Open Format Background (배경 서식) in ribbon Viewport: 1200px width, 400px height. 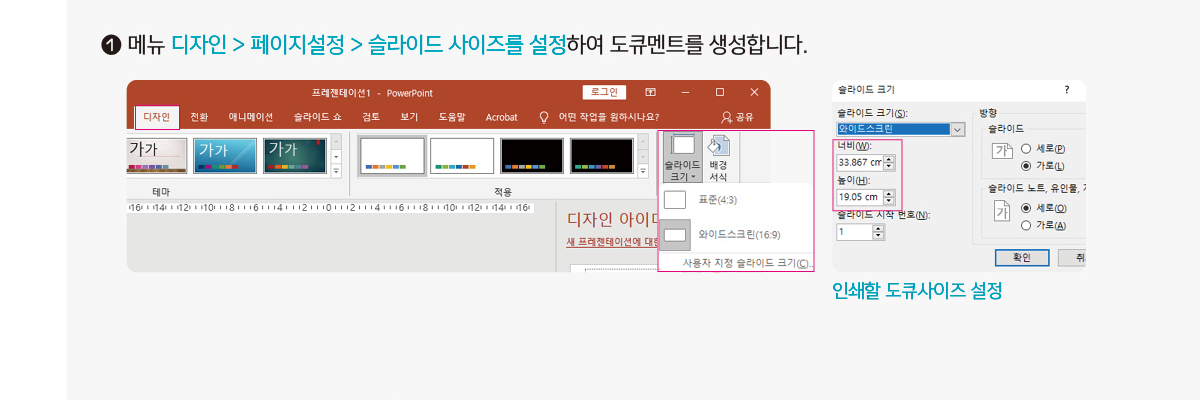coord(718,158)
